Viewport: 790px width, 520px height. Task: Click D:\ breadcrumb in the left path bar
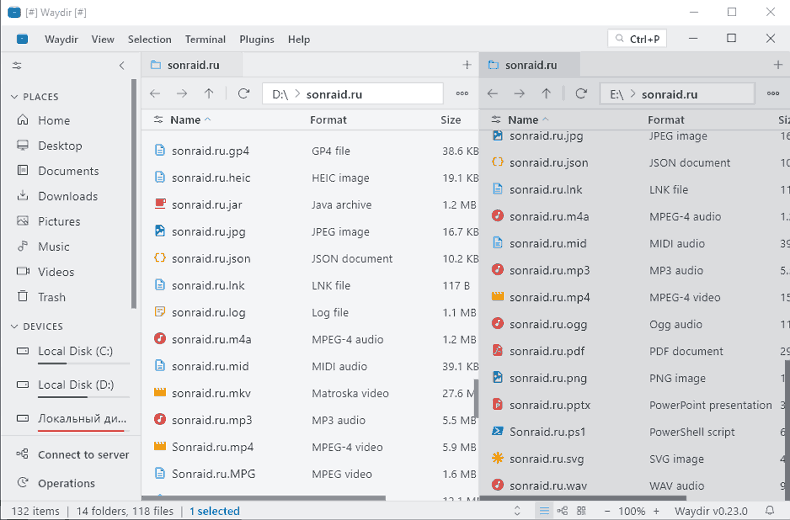(280, 94)
